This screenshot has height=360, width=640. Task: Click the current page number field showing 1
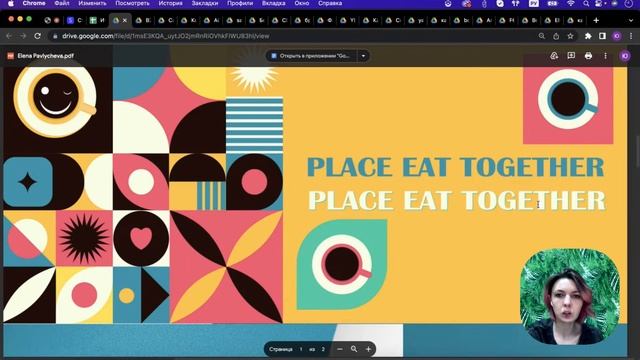pyautogui.click(x=301, y=349)
